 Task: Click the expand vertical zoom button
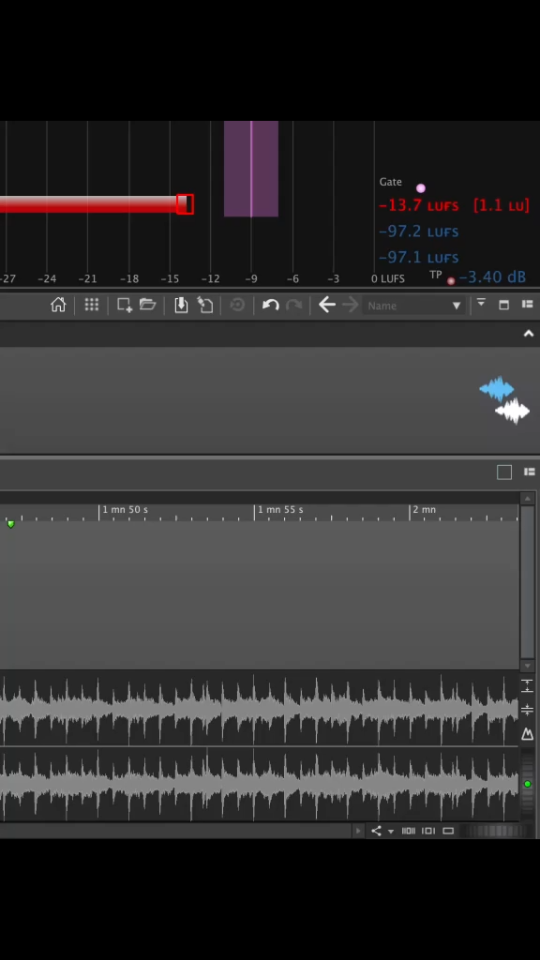[x=527, y=686]
